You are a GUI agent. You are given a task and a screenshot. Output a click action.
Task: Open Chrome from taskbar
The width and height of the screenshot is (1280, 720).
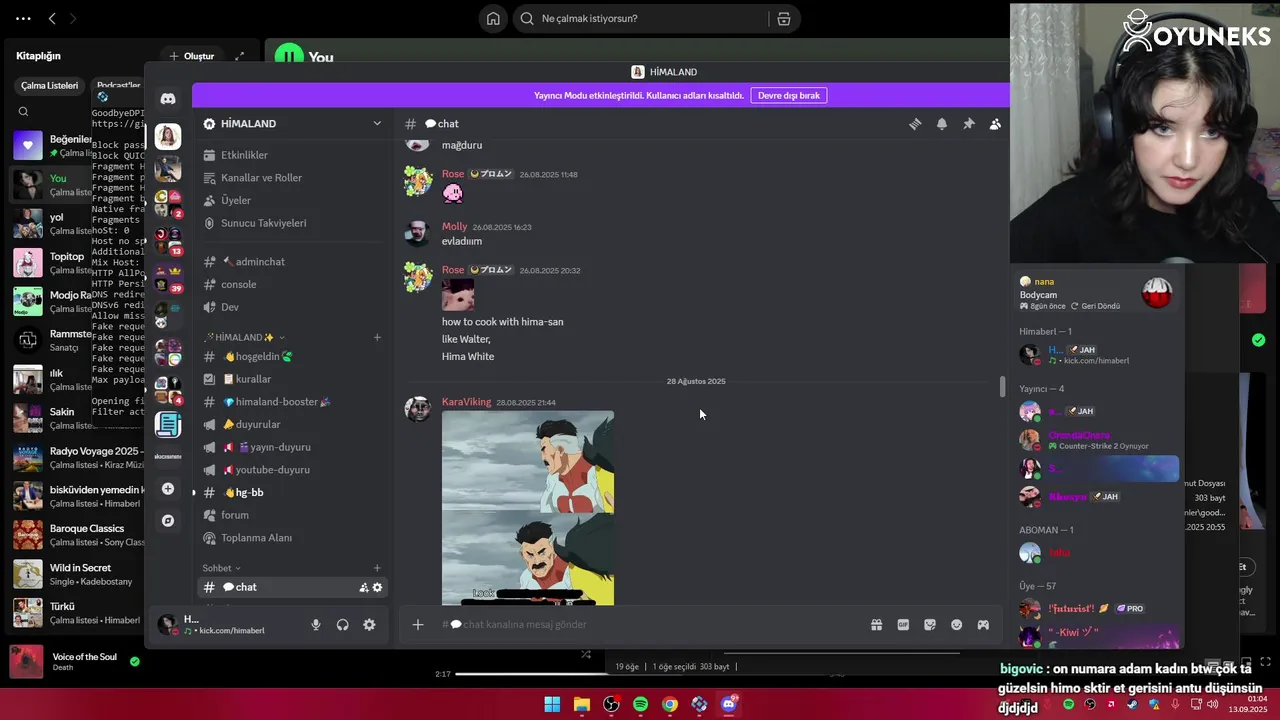point(670,705)
